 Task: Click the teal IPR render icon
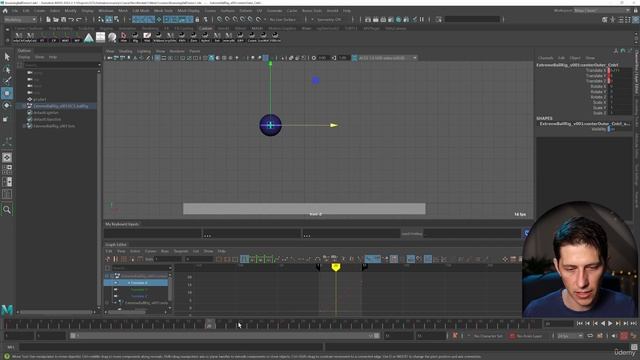pos(398,19)
